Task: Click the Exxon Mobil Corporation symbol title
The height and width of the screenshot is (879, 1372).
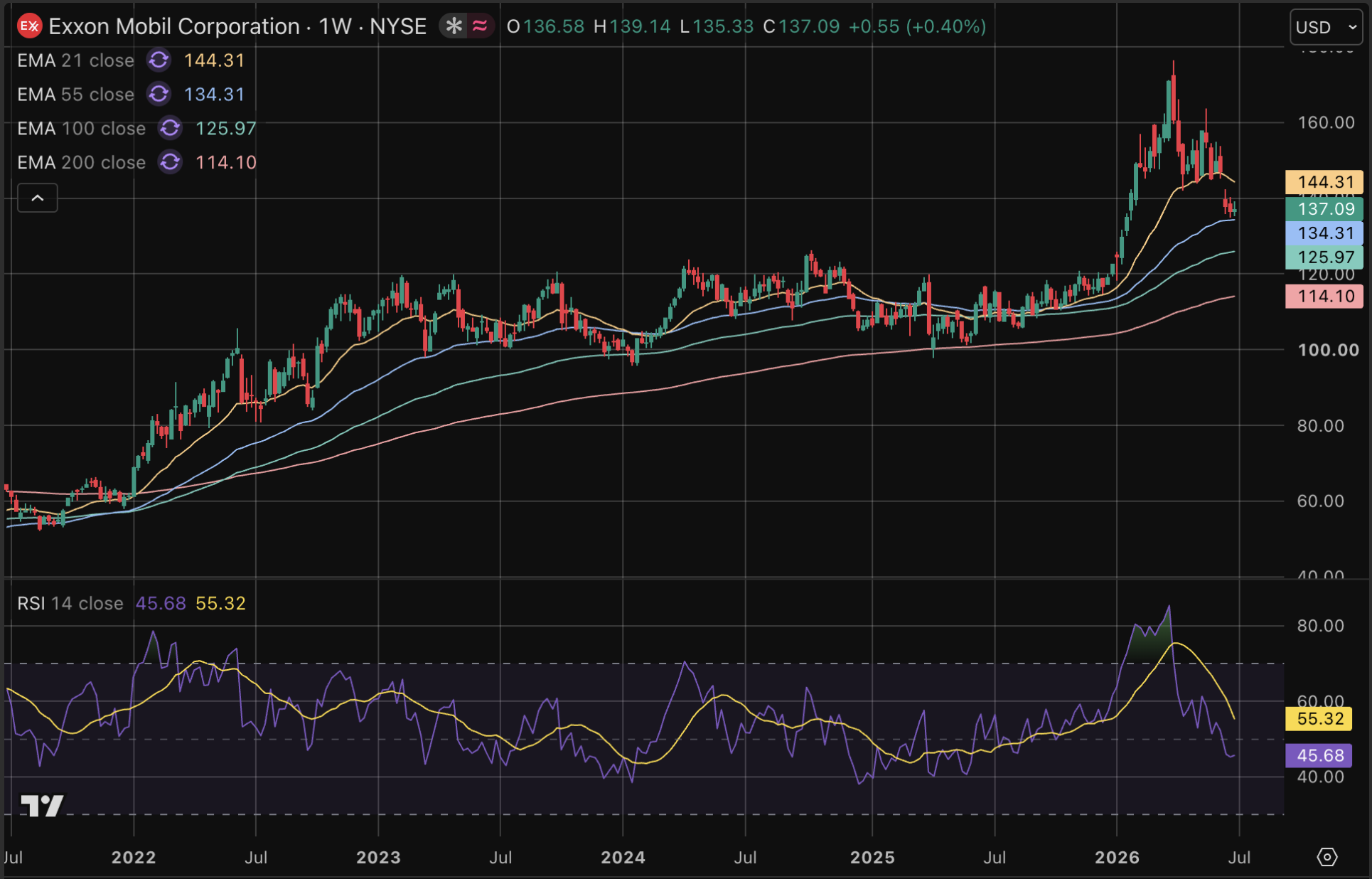Action: point(174,26)
